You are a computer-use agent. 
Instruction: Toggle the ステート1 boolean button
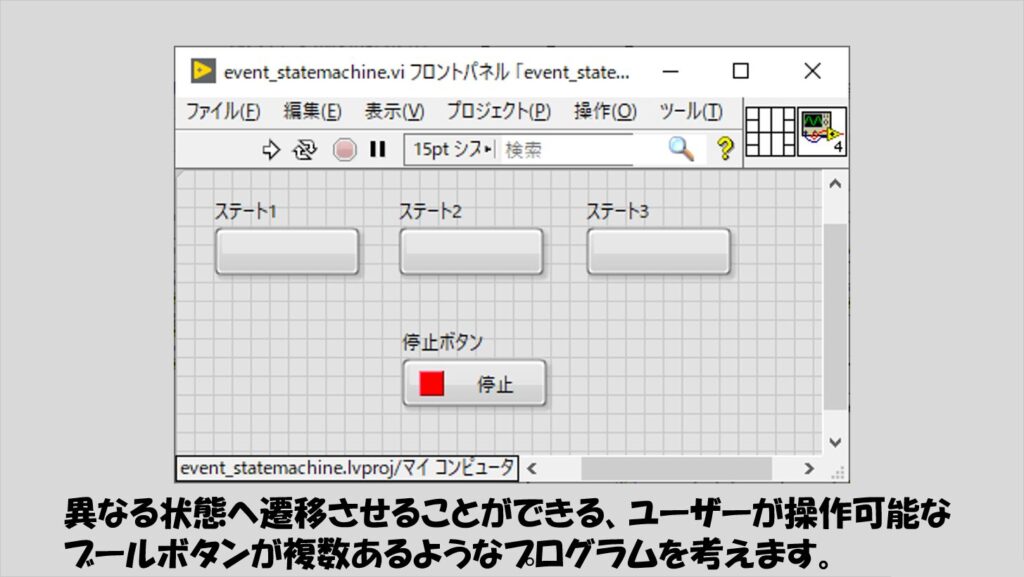(286, 251)
